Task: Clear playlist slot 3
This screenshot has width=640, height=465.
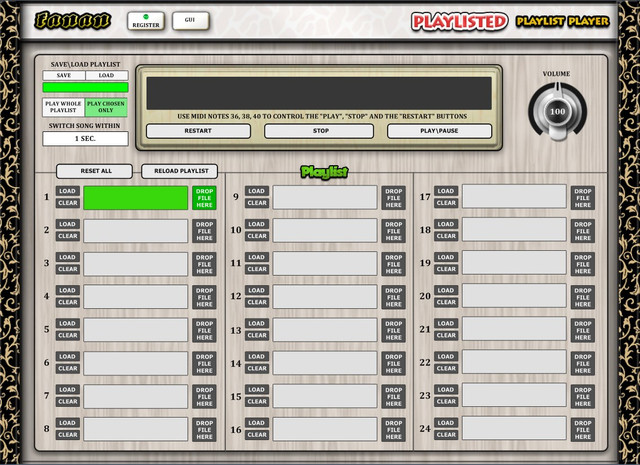Action: 68,269
